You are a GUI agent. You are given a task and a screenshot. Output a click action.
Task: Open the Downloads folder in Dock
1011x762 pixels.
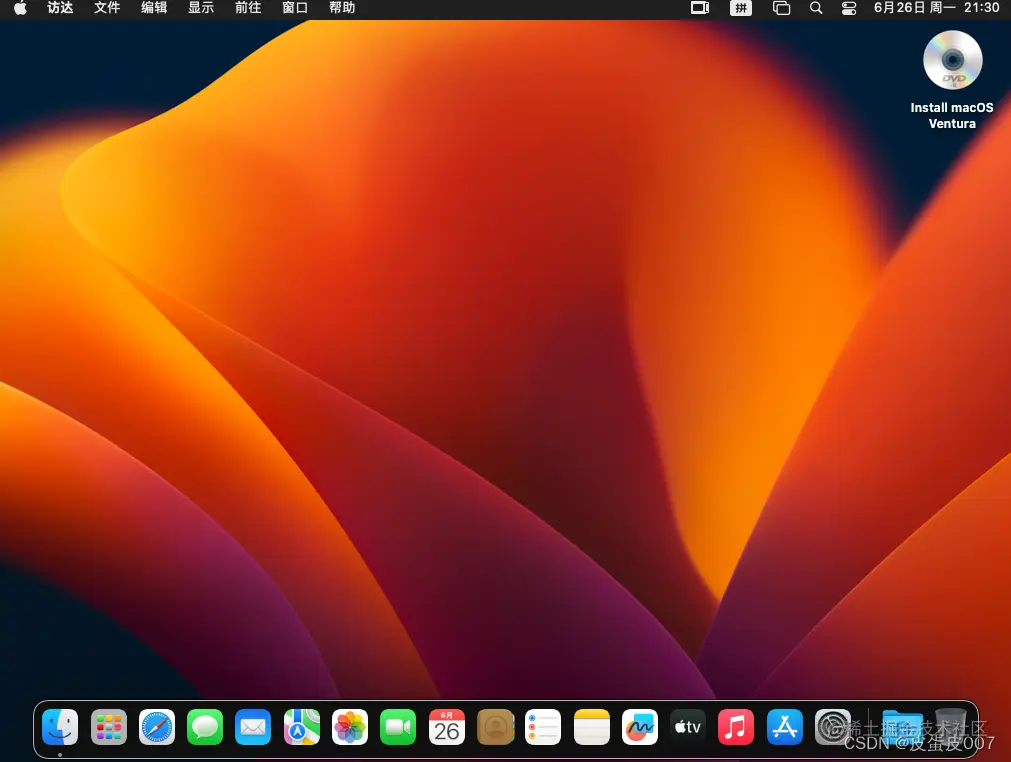(903, 727)
